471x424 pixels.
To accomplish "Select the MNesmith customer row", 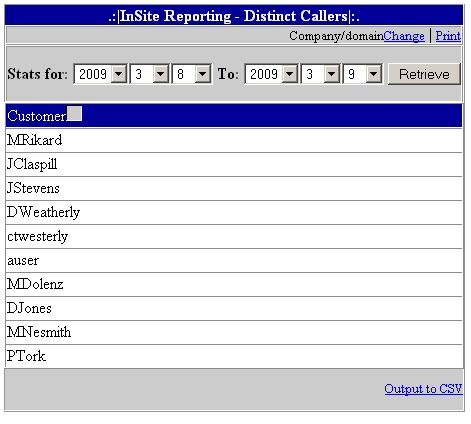I will (x=234, y=332).
